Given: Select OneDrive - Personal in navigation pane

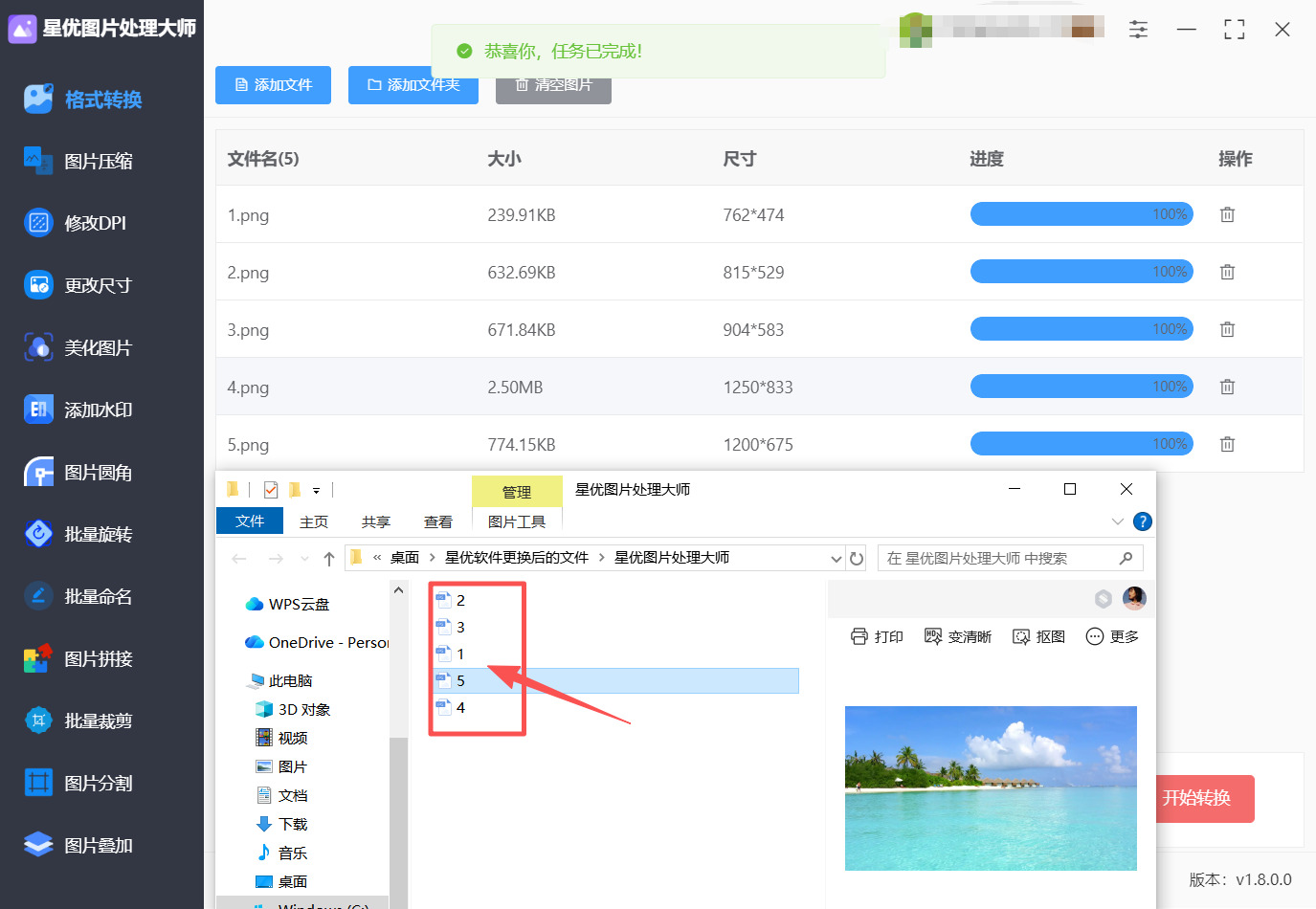Looking at the screenshot, I should tap(318, 642).
